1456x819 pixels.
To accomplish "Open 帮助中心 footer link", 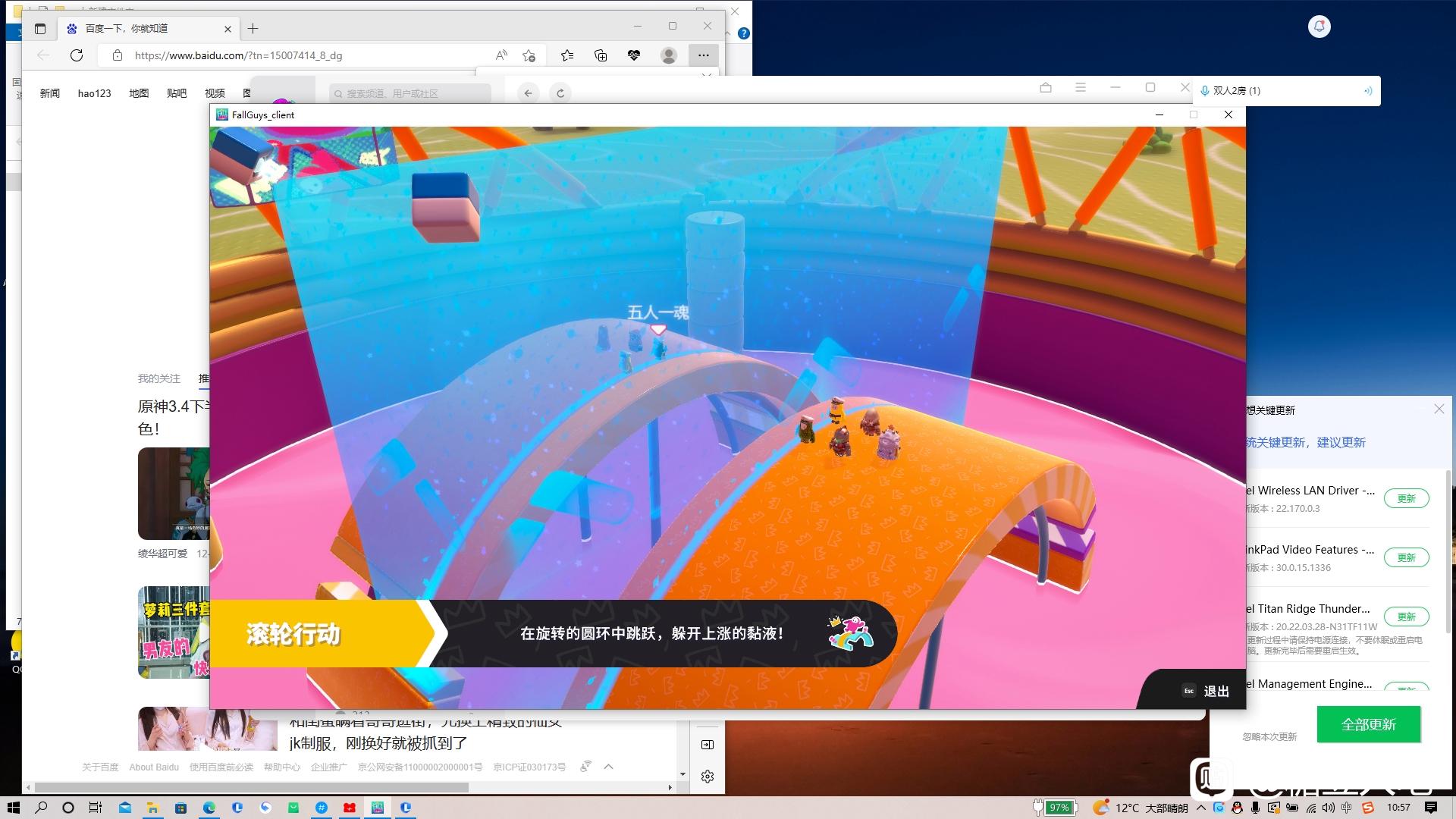I will [x=282, y=767].
